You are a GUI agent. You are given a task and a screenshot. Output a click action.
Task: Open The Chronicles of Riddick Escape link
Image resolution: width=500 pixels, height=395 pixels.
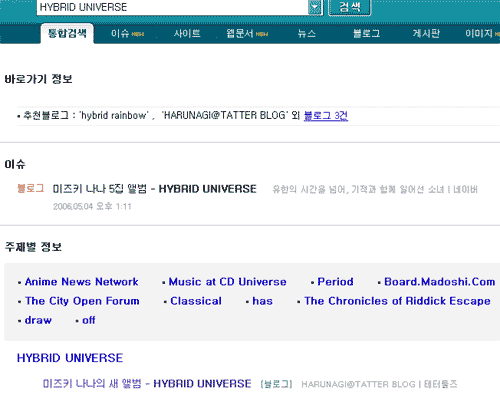[x=397, y=301]
